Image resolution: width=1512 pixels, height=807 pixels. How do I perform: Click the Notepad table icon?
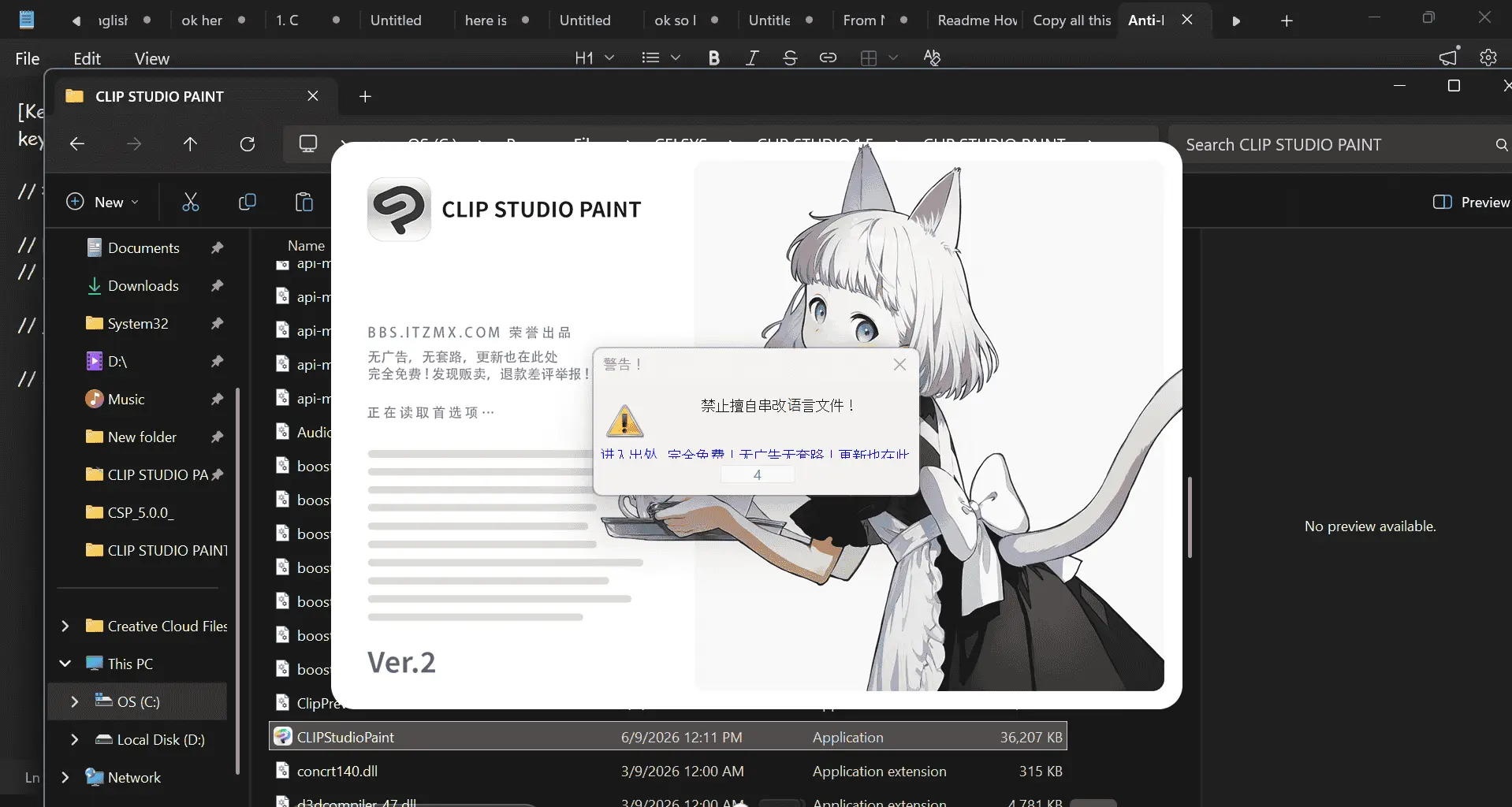(x=869, y=58)
